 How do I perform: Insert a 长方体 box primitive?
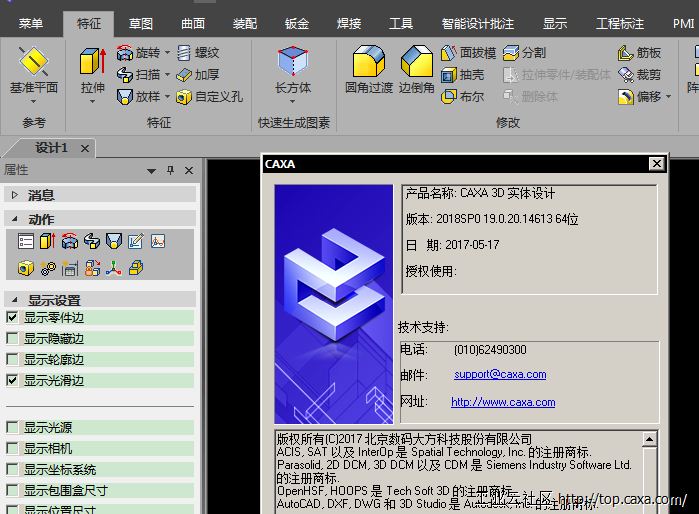(x=293, y=69)
